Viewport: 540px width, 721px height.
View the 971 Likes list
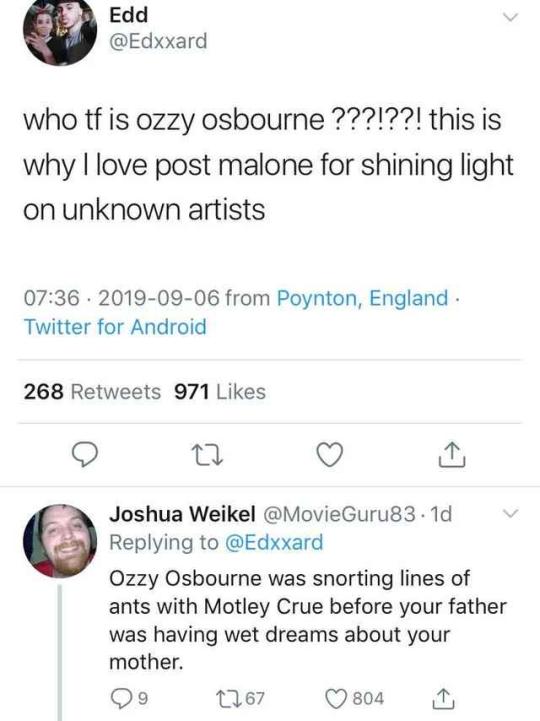[220, 392]
